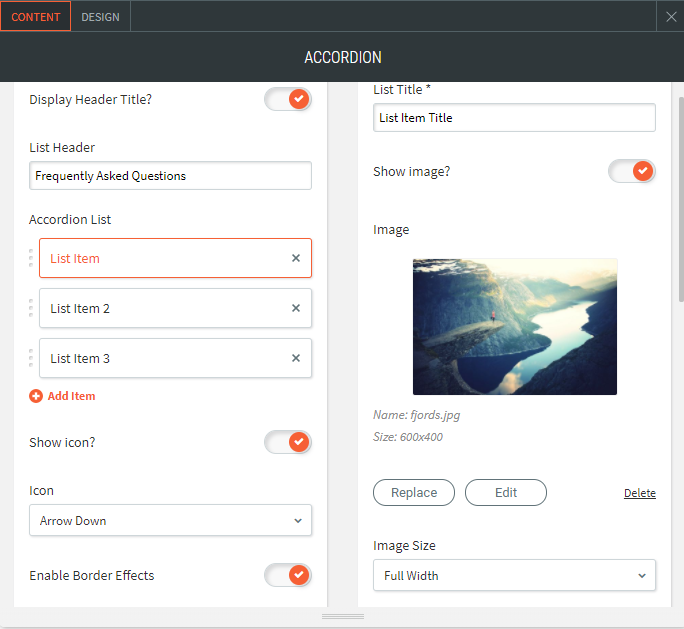Screen dimensions: 684x629
Task: Click the plus icon for Add Item
Action: click(36, 396)
